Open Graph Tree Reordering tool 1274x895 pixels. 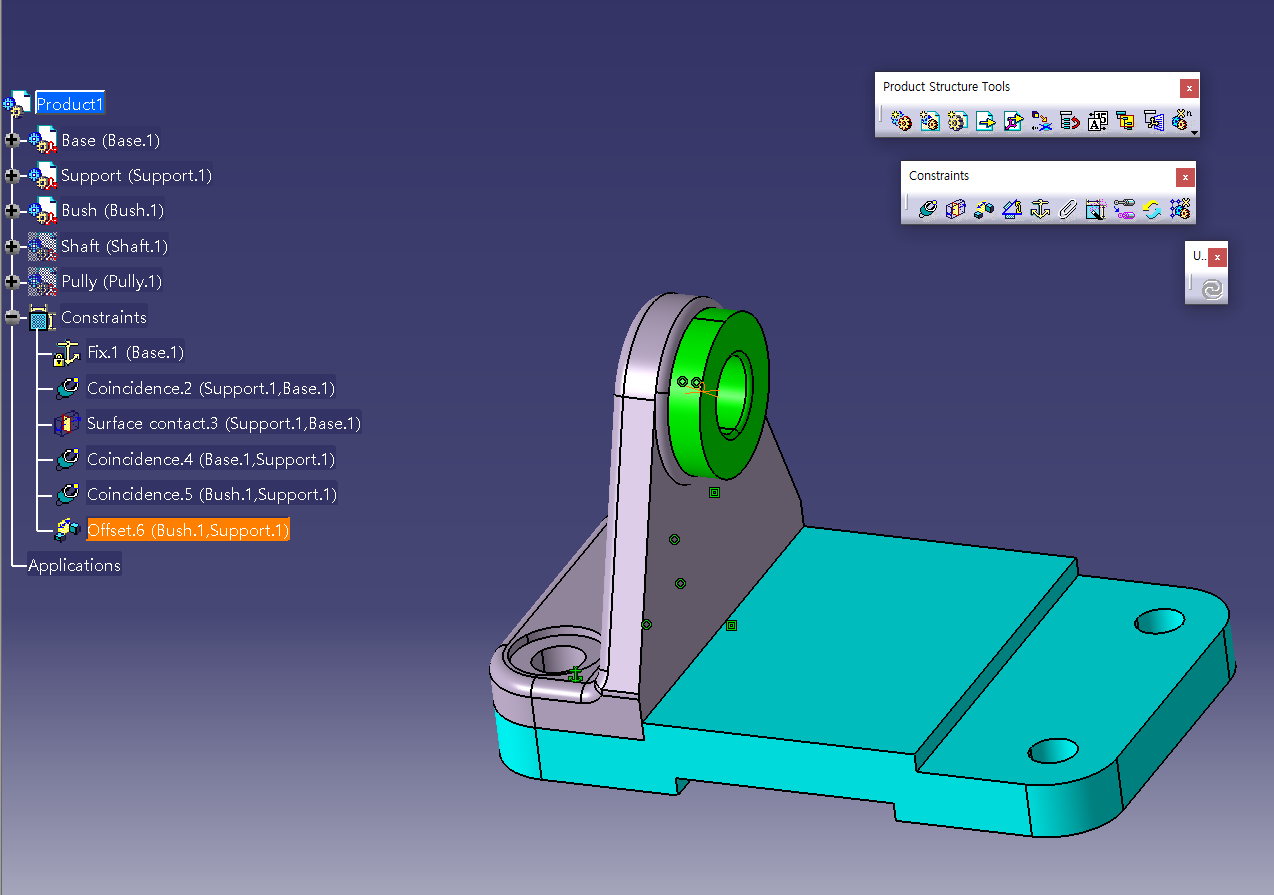pos(1070,121)
